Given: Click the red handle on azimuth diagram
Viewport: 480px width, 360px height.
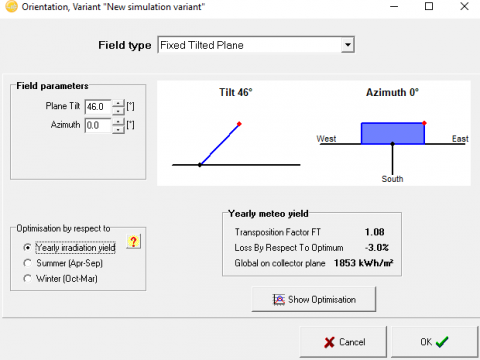Looking at the screenshot, I should pos(424,123).
